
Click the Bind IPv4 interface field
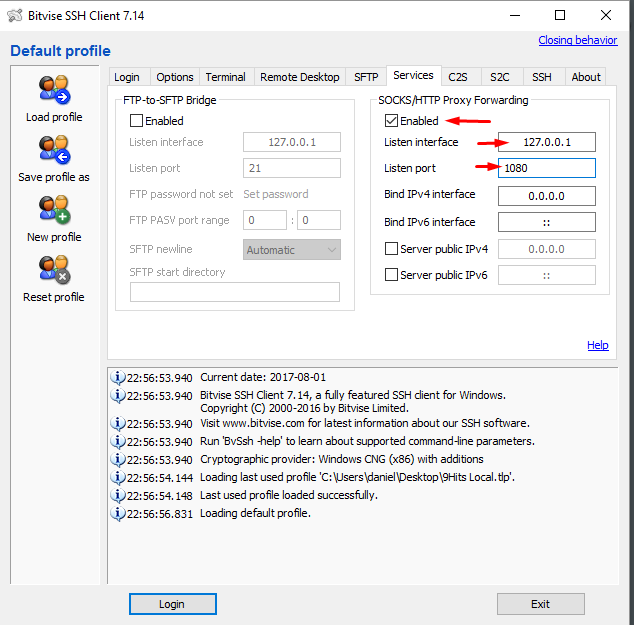pos(547,196)
